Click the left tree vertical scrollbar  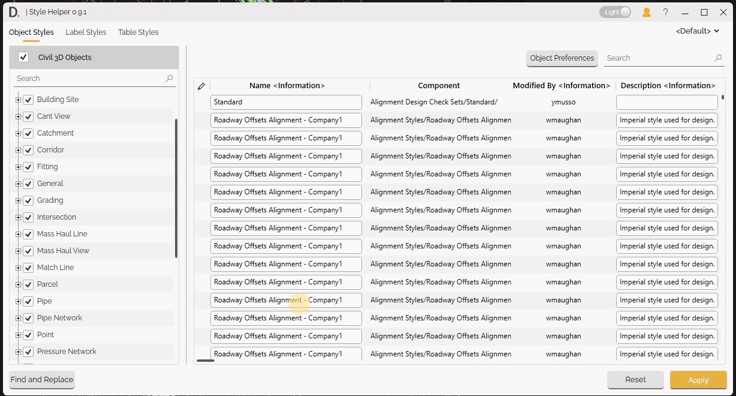click(x=176, y=188)
